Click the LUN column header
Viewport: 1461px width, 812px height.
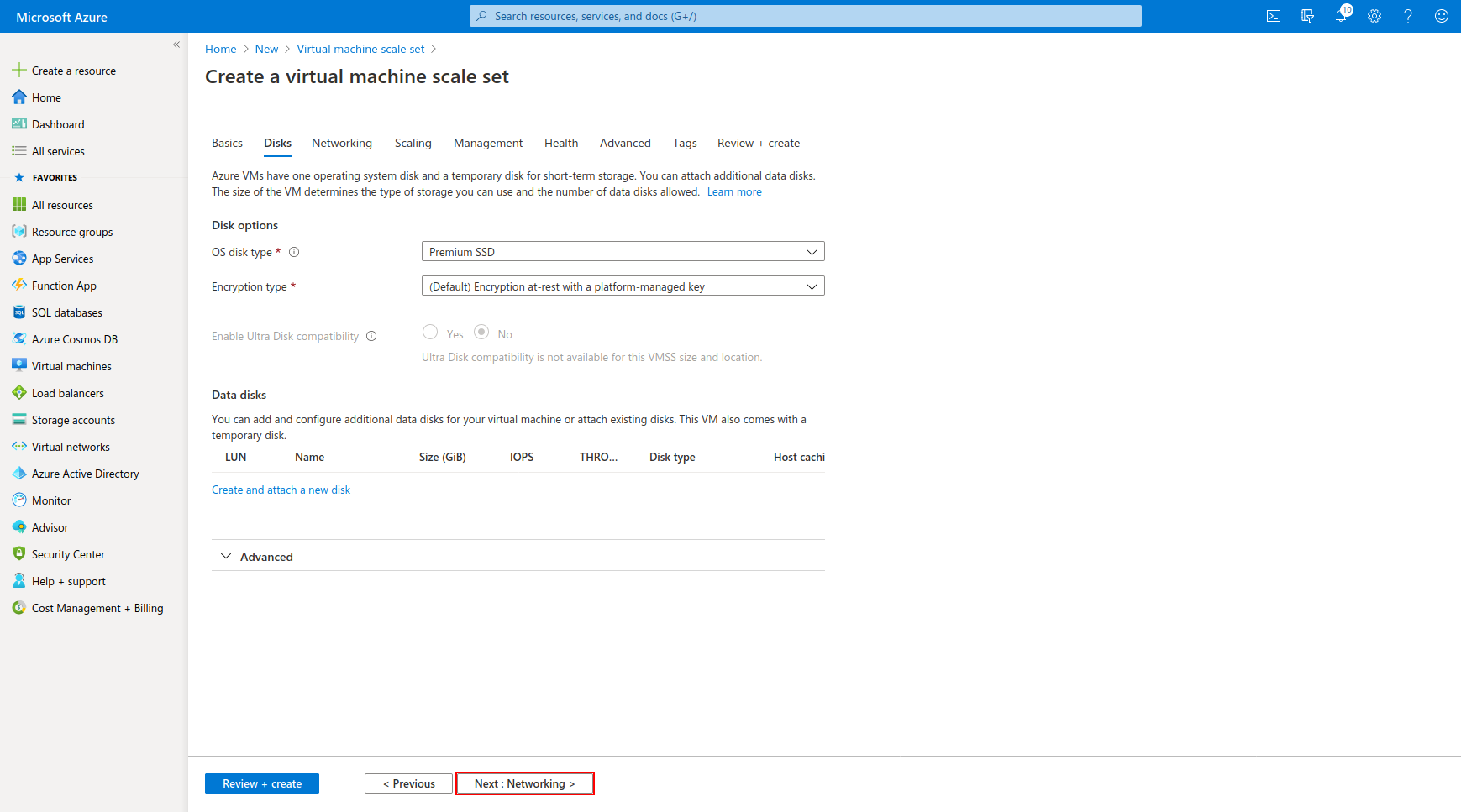click(x=236, y=458)
